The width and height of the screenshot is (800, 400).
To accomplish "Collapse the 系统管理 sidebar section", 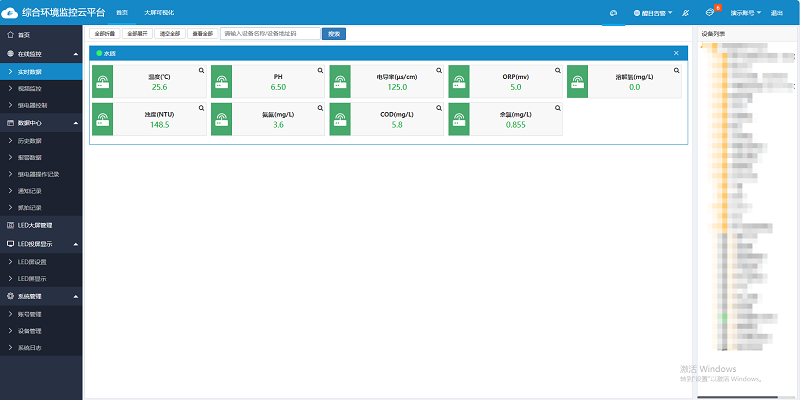I will tap(77, 296).
